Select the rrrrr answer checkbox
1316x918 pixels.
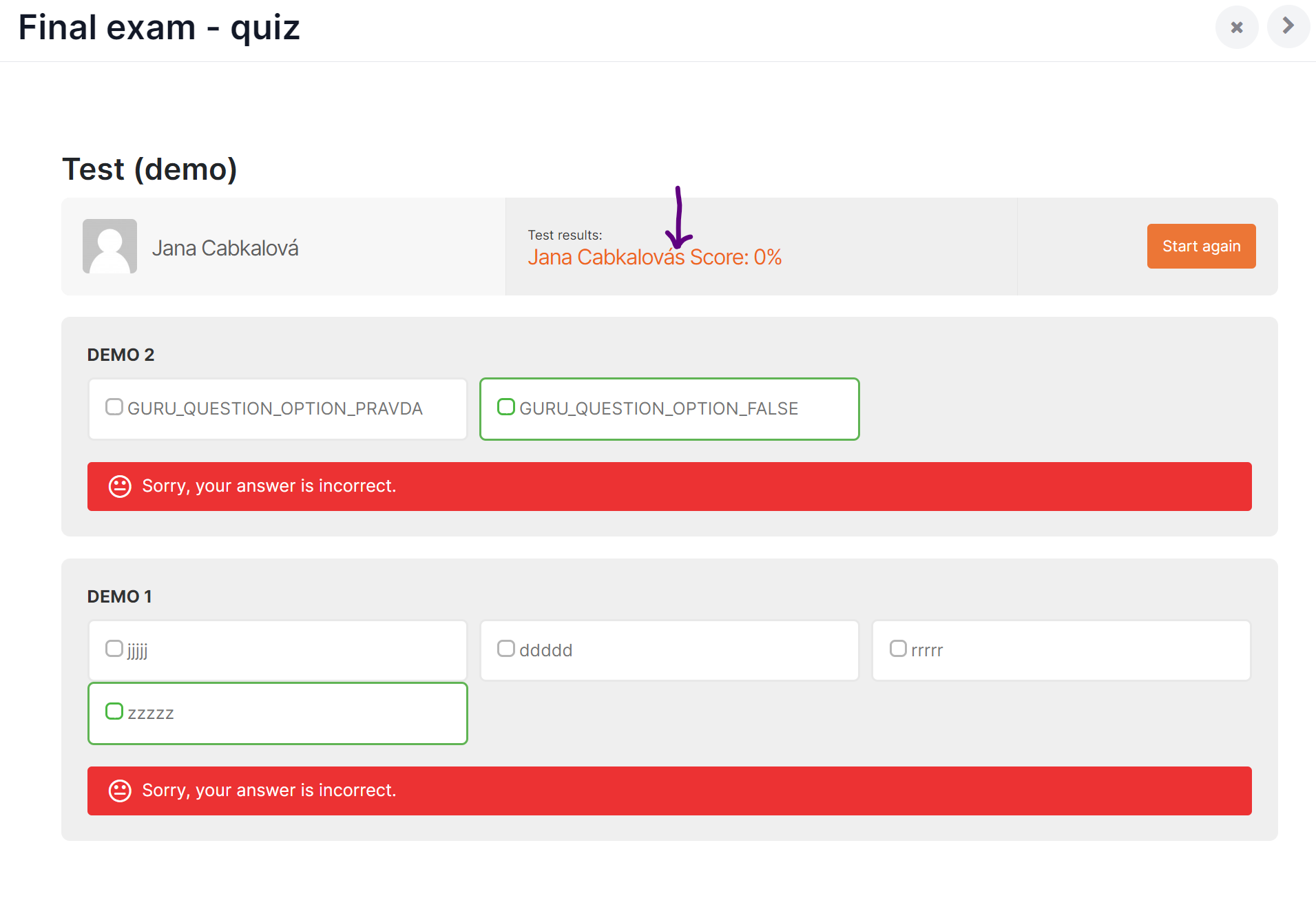[898, 649]
